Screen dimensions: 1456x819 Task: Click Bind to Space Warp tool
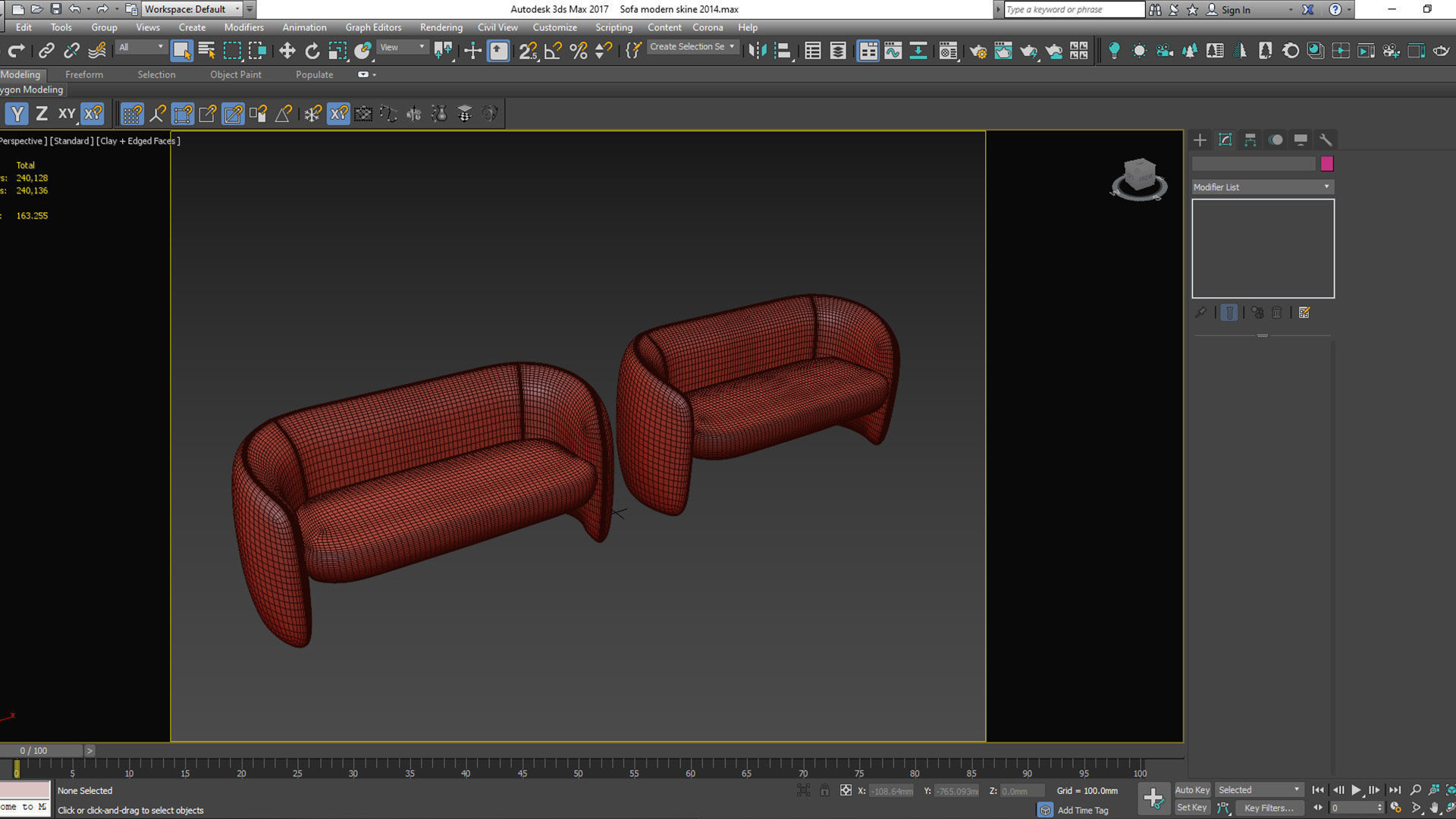[x=97, y=51]
